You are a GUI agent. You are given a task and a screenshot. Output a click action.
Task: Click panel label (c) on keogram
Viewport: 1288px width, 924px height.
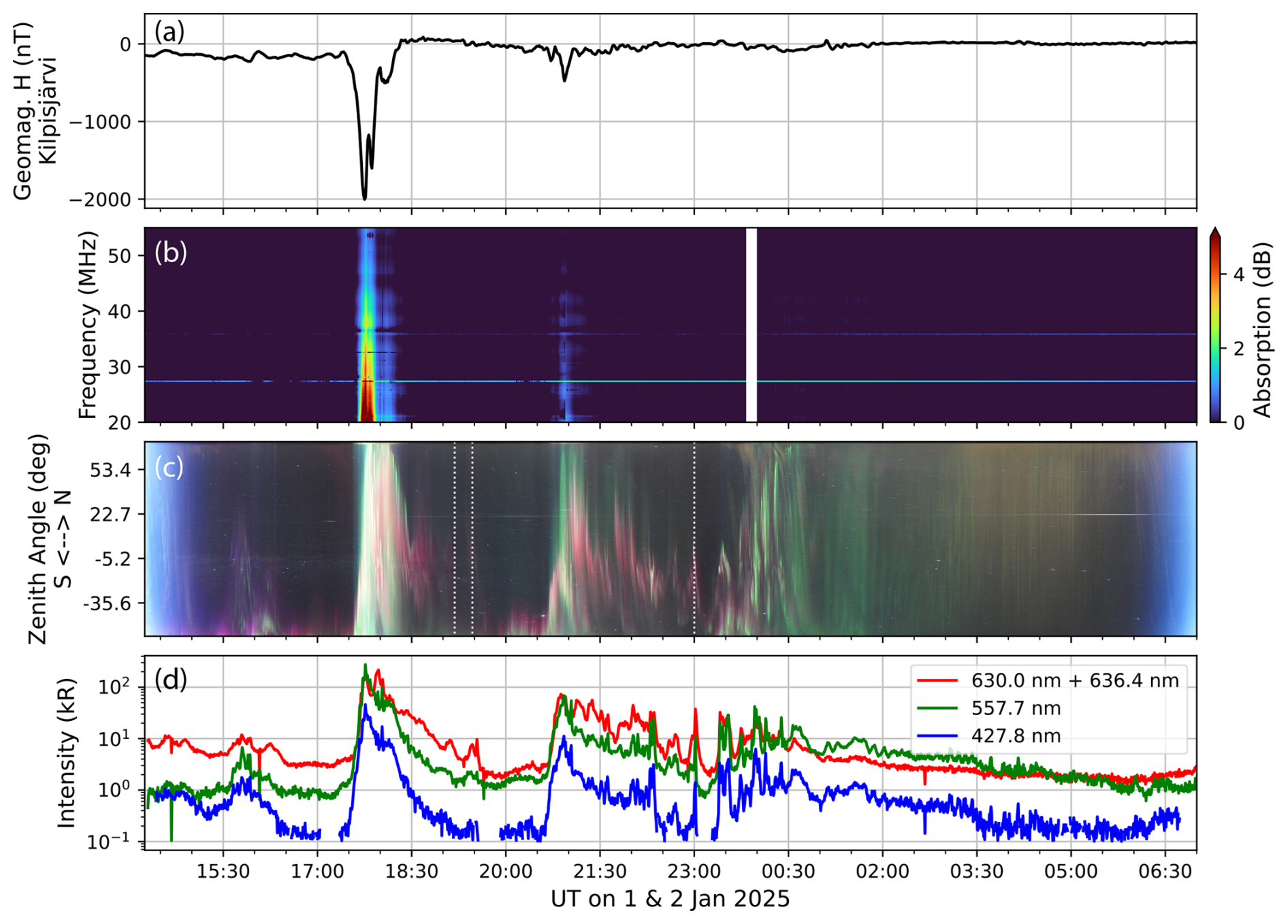click(x=169, y=468)
